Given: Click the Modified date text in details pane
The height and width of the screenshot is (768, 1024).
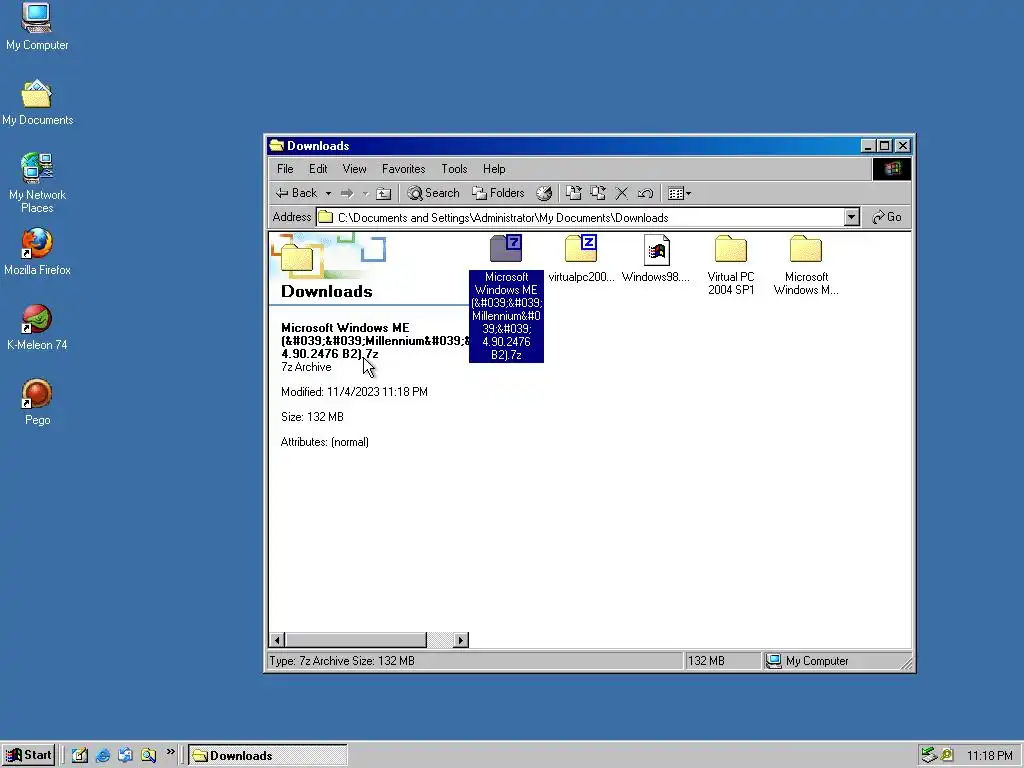Looking at the screenshot, I should 354,392.
